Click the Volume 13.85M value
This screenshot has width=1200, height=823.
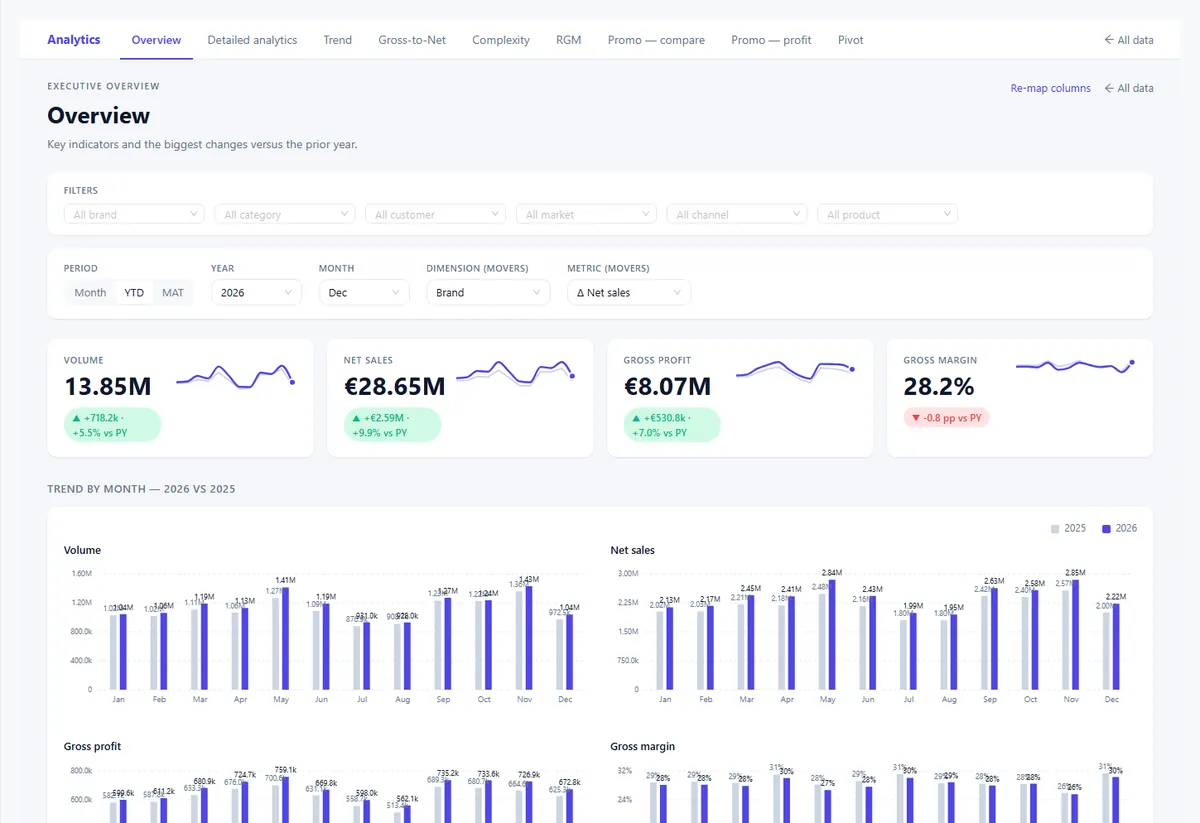(x=108, y=386)
